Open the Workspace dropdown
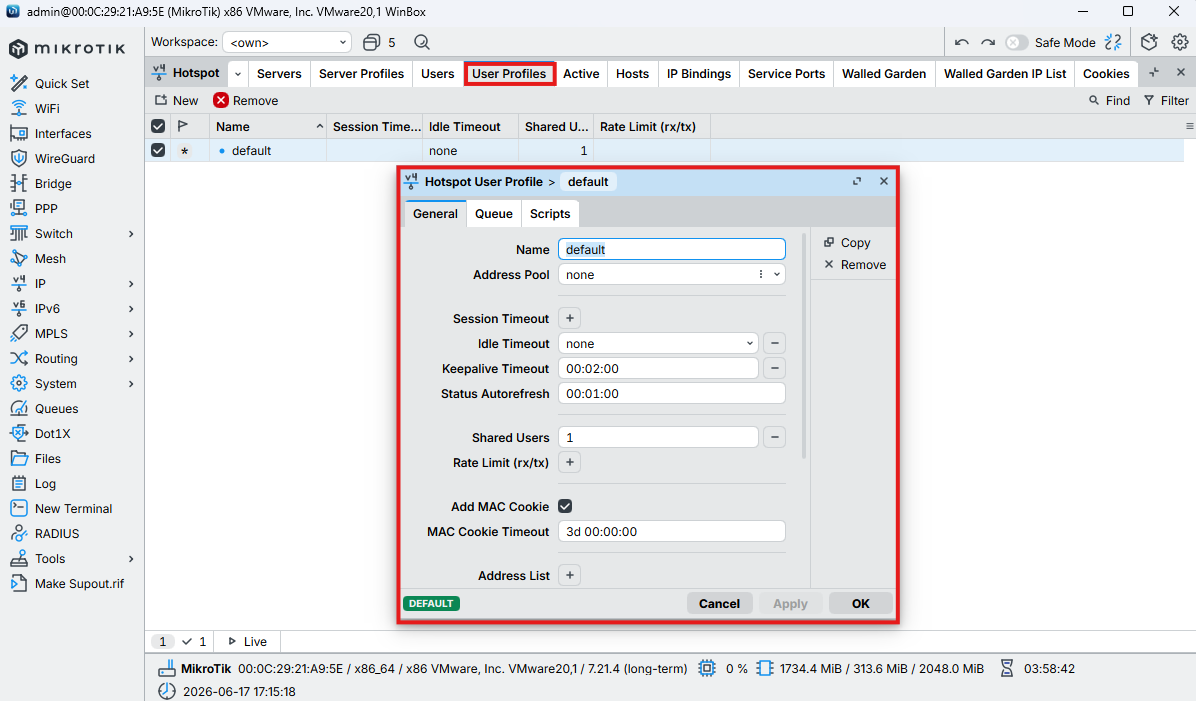This screenshot has width=1196, height=701. (x=287, y=43)
